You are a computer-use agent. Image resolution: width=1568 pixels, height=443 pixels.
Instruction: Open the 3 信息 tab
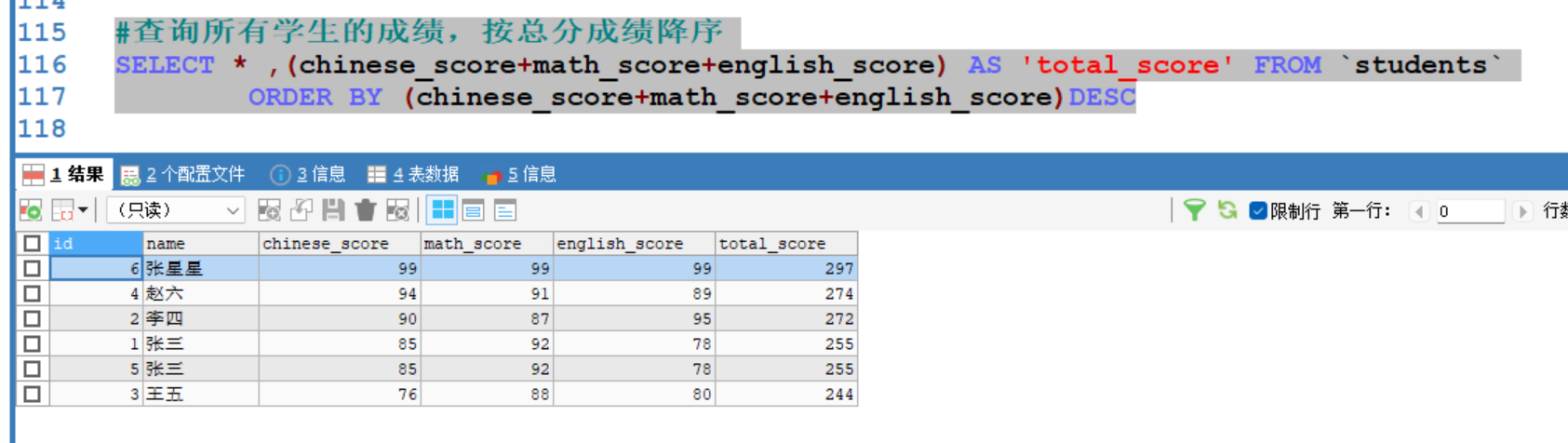coord(308,174)
